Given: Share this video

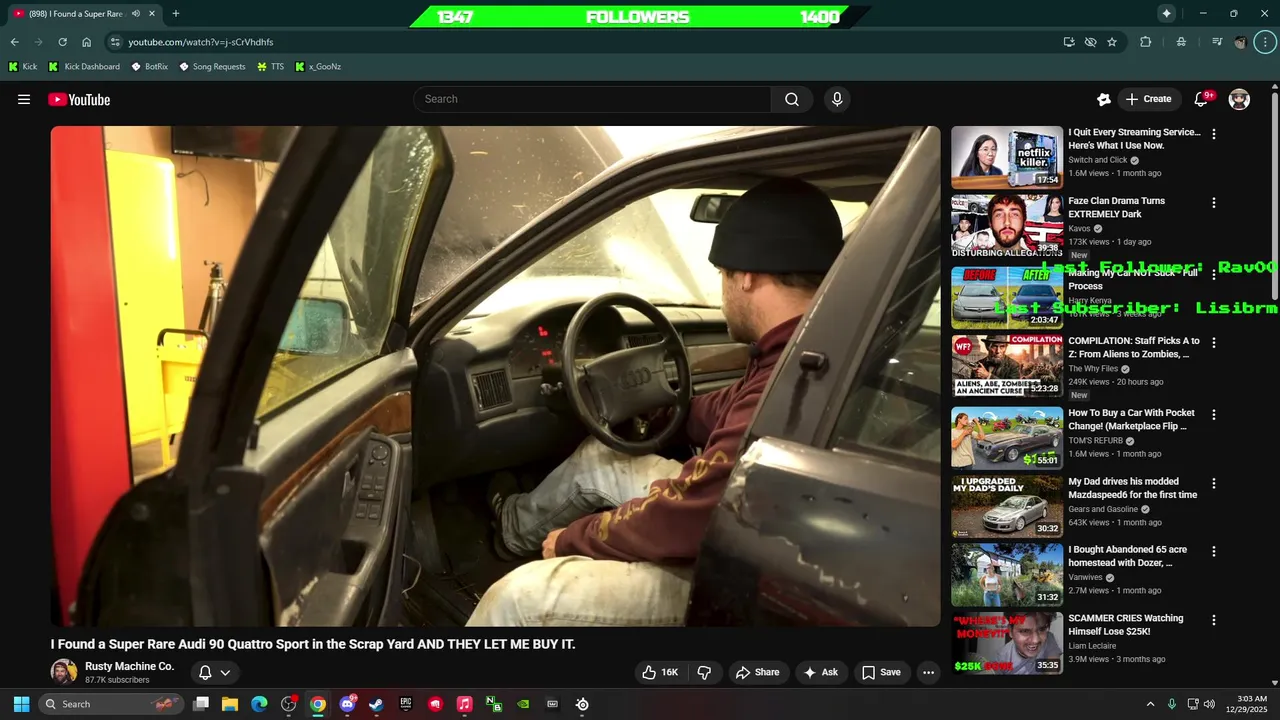Looking at the screenshot, I should [x=757, y=672].
